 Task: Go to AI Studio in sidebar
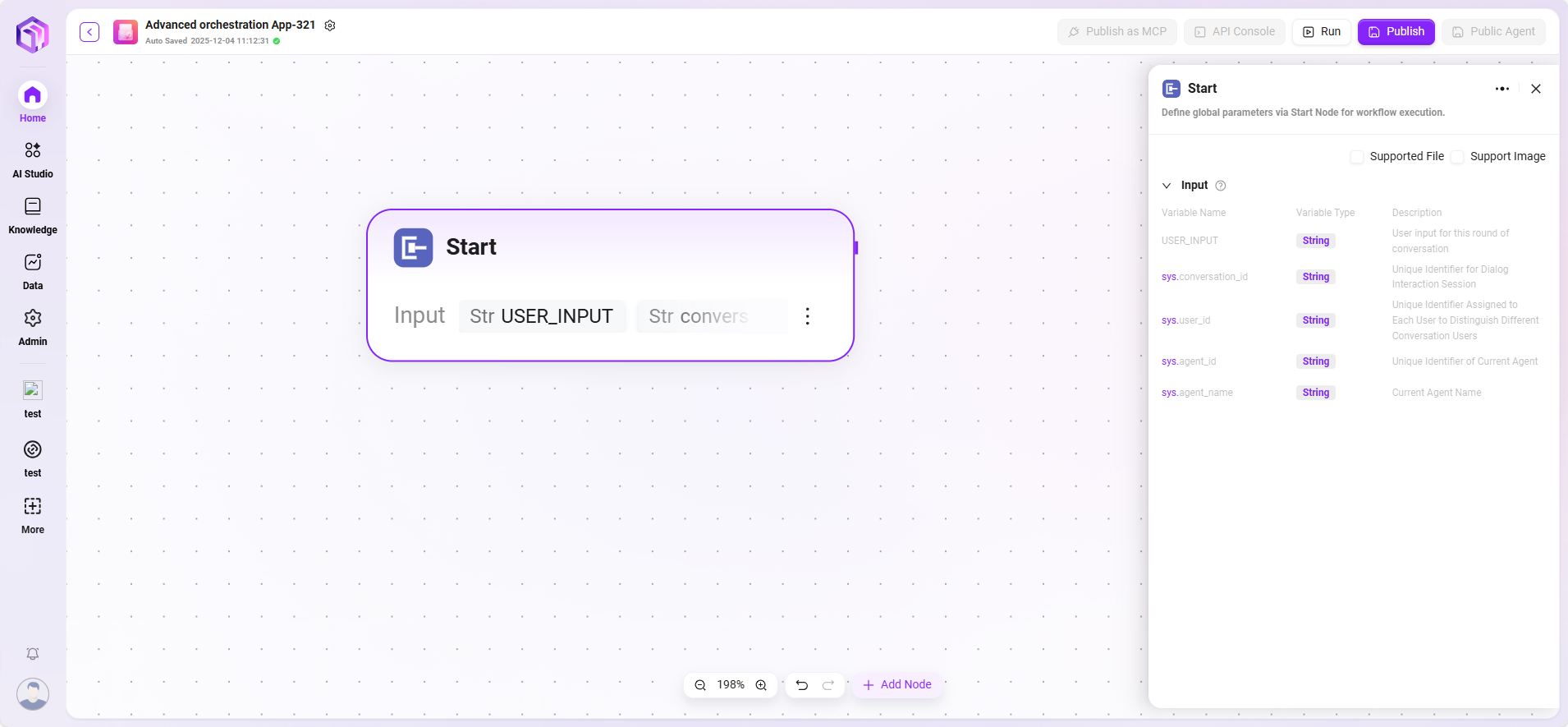(x=33, y=159)
